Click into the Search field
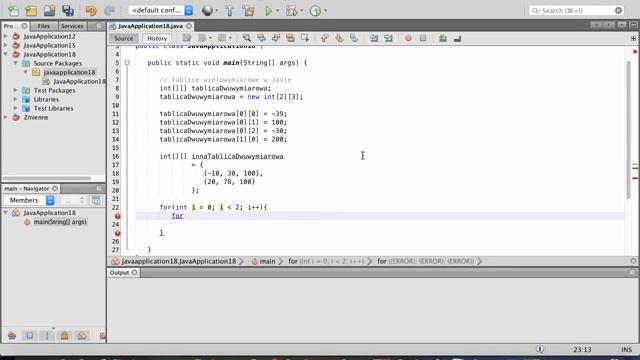The width and height of the screenshot is (640, 360). click(576, 11)
